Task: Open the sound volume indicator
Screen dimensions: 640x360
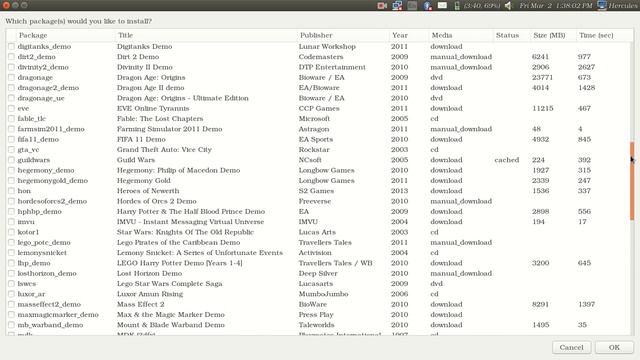Action: 508,5
